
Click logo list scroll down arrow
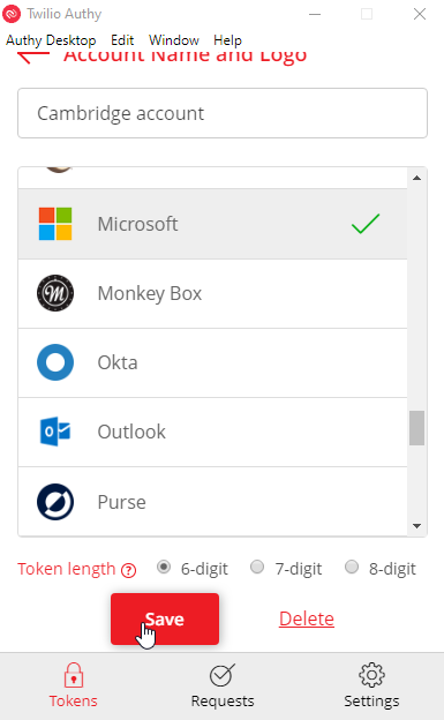(x=417, y=526)
